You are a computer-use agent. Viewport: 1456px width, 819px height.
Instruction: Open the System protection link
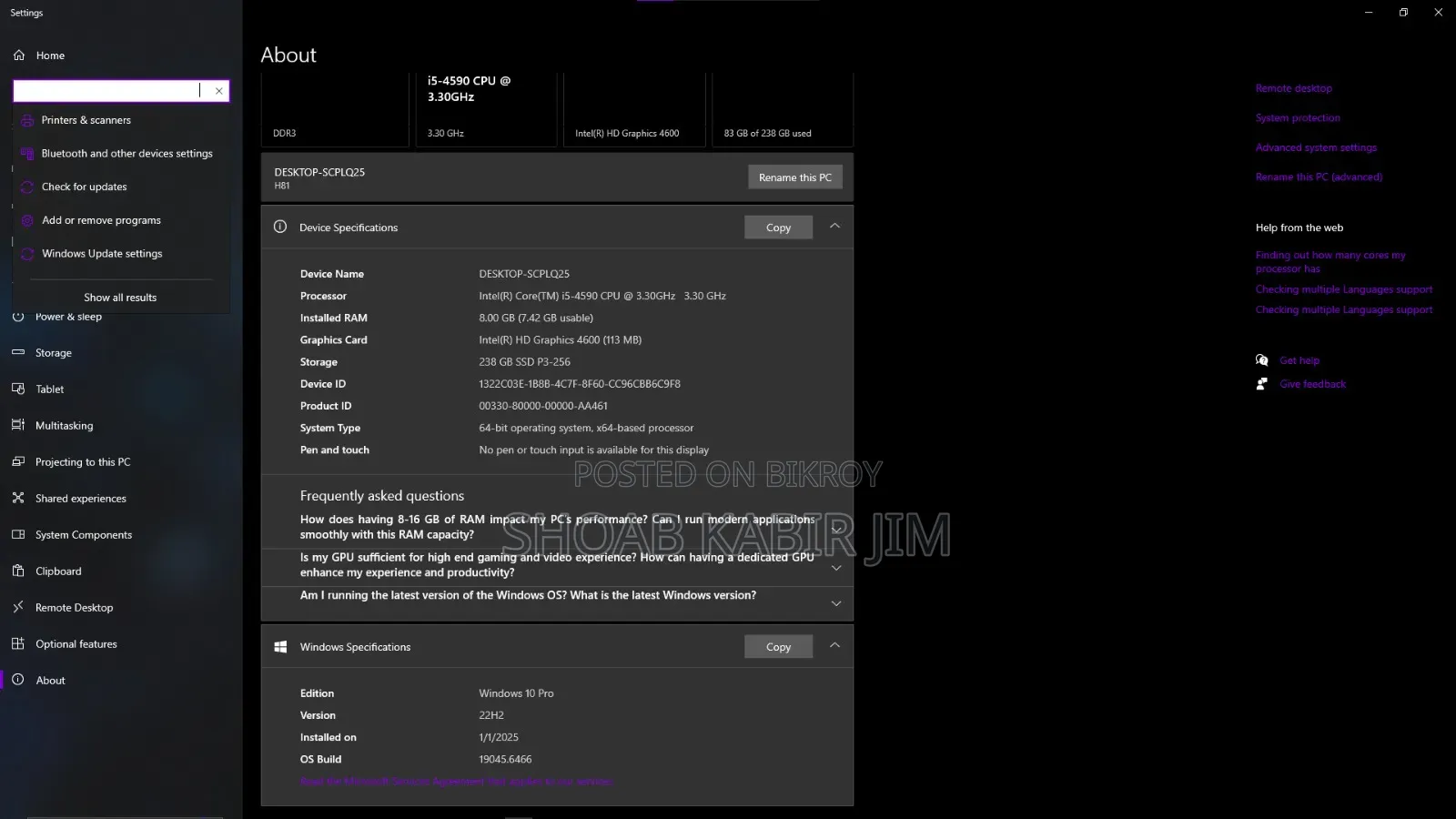coord(1298,118)
